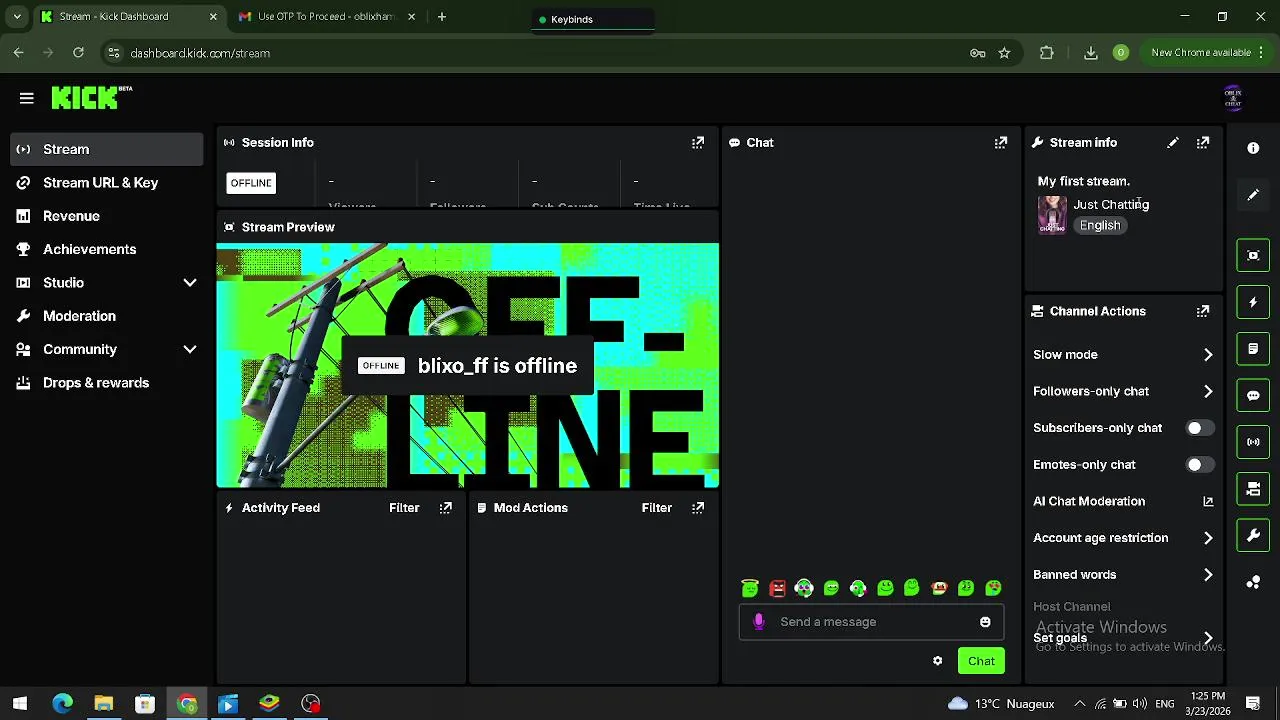
Task: Toggle the channel actions camera icon
Action: (1253, 489)
